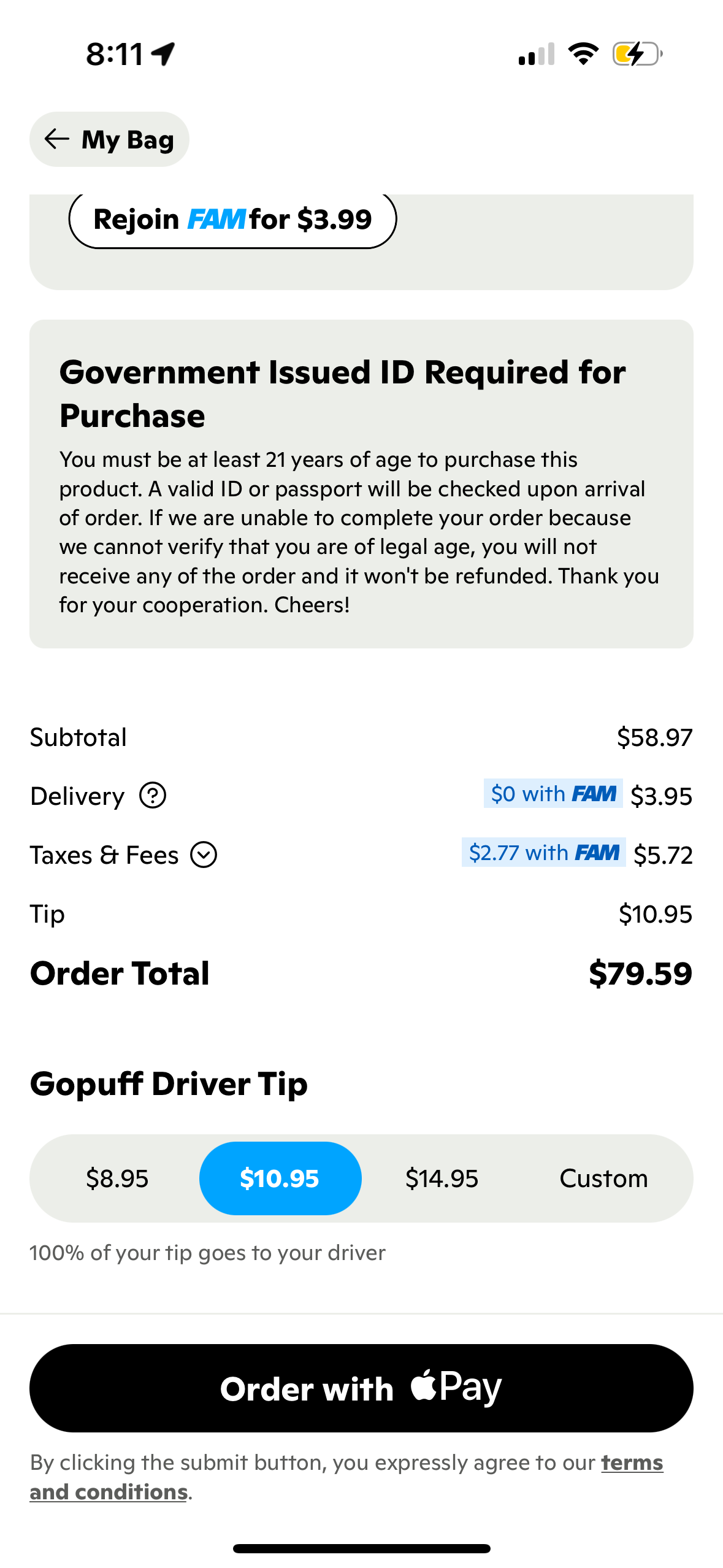The image size is (723, 1568).
Task: Click Rejoin FAM for $3.99
Action: [234, 218]
